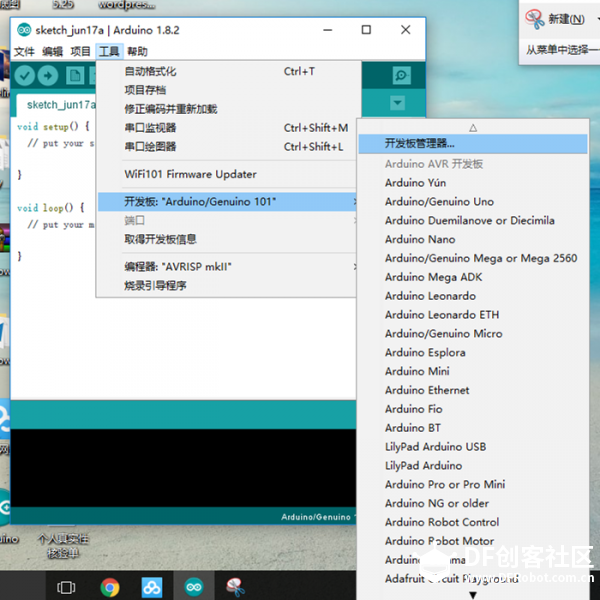Click the black console output area
Screen dimensions: 600x600
point(184,468)
